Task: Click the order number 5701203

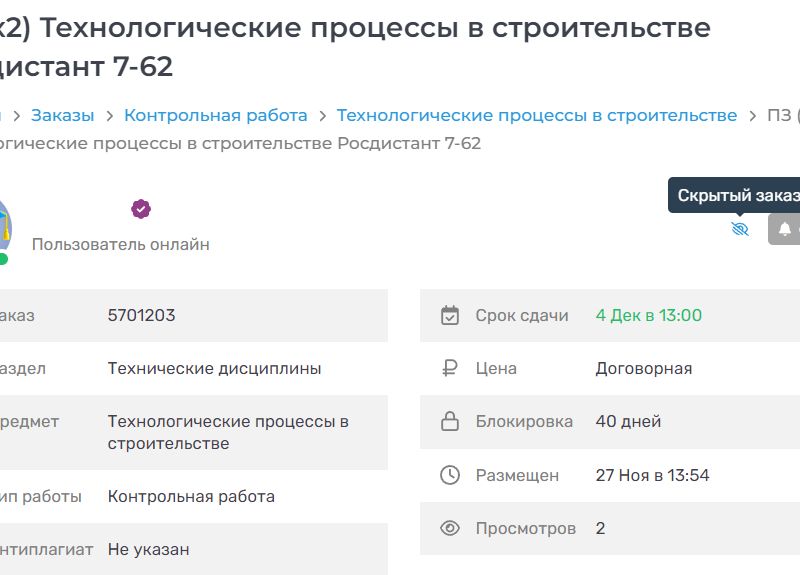Action: 141,316
